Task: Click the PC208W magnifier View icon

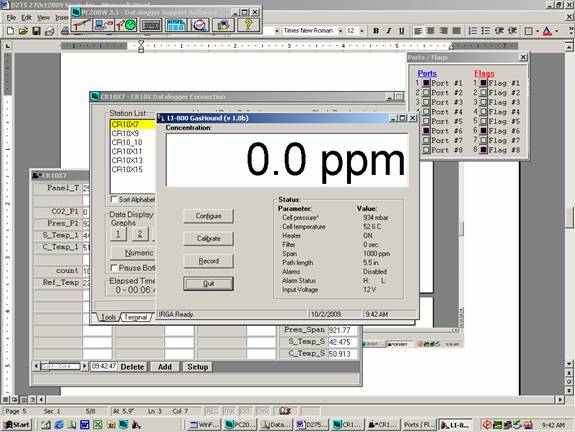Action: [200, 25]
